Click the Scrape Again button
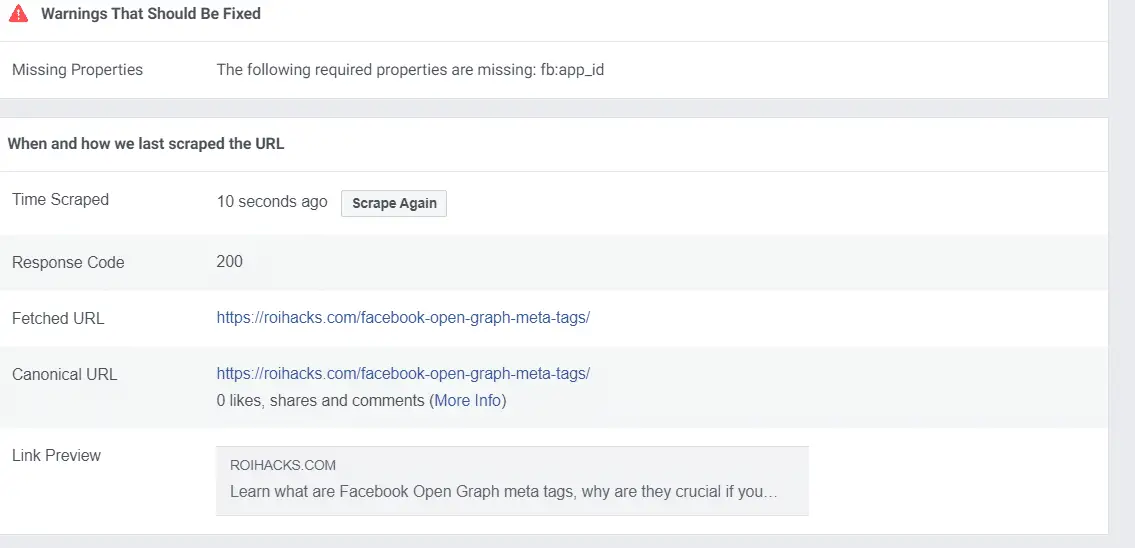Screen dimensions: 1135x548 coord(394,203)
